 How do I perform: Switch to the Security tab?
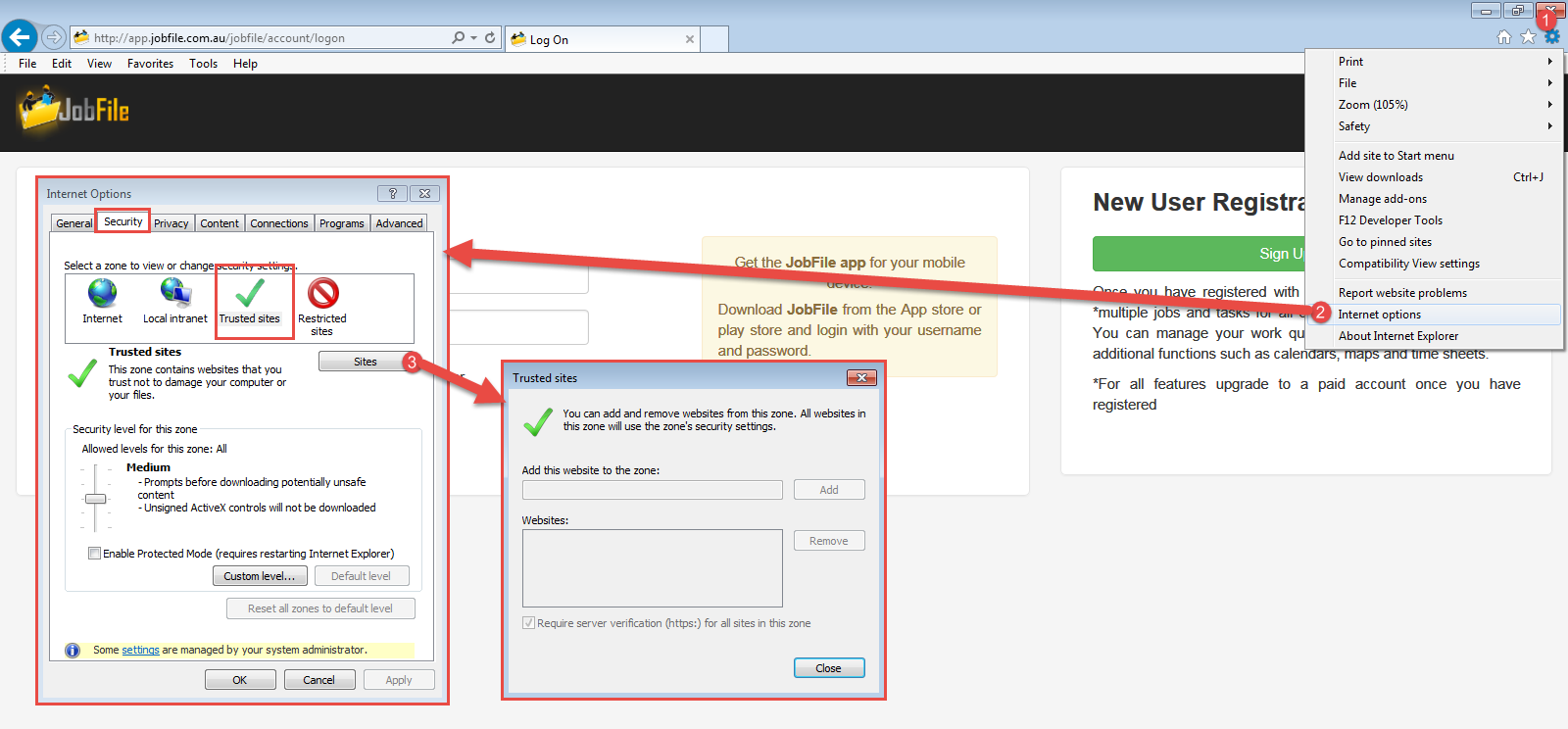(x=122, y=221)
